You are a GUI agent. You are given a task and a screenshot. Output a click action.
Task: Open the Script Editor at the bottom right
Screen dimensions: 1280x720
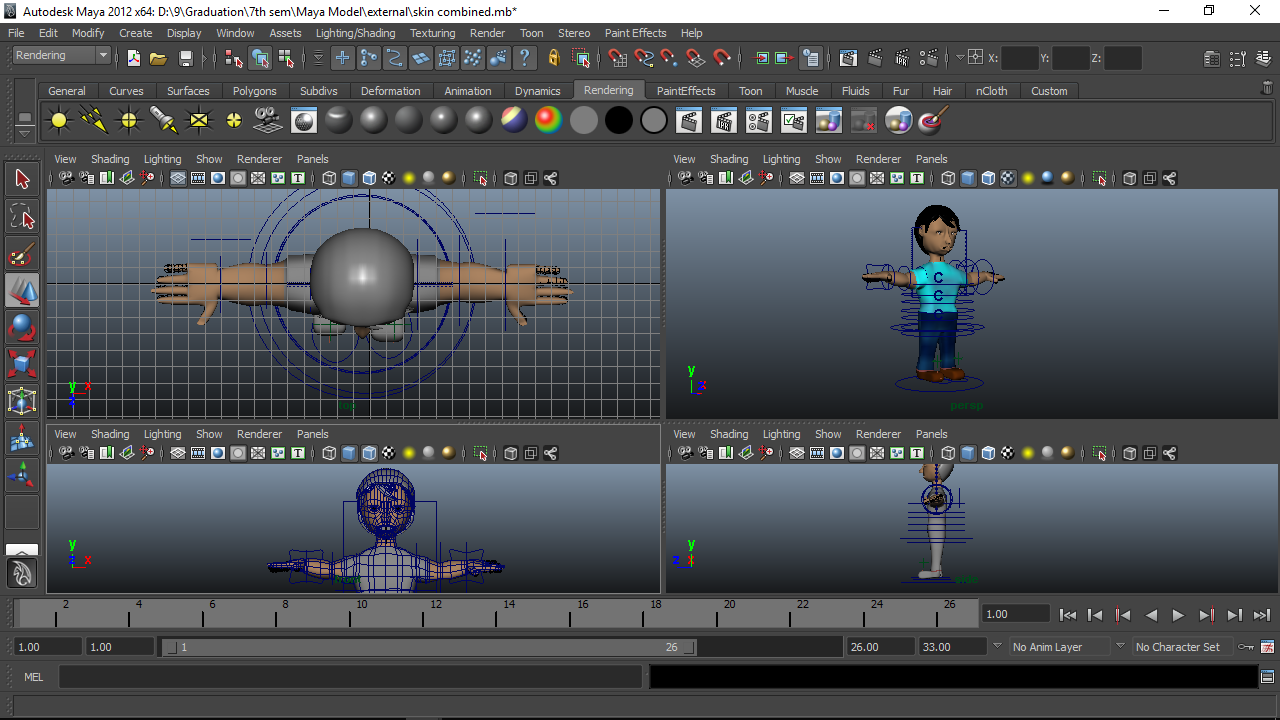pos(1267,677)
